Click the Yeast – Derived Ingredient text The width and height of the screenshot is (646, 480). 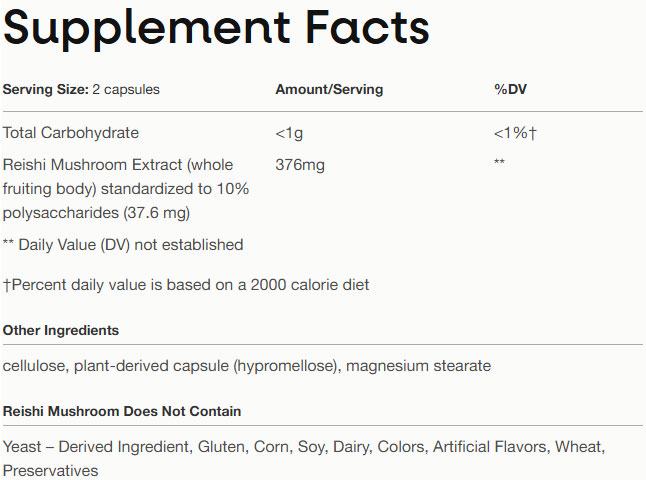(x=96, y=446)
